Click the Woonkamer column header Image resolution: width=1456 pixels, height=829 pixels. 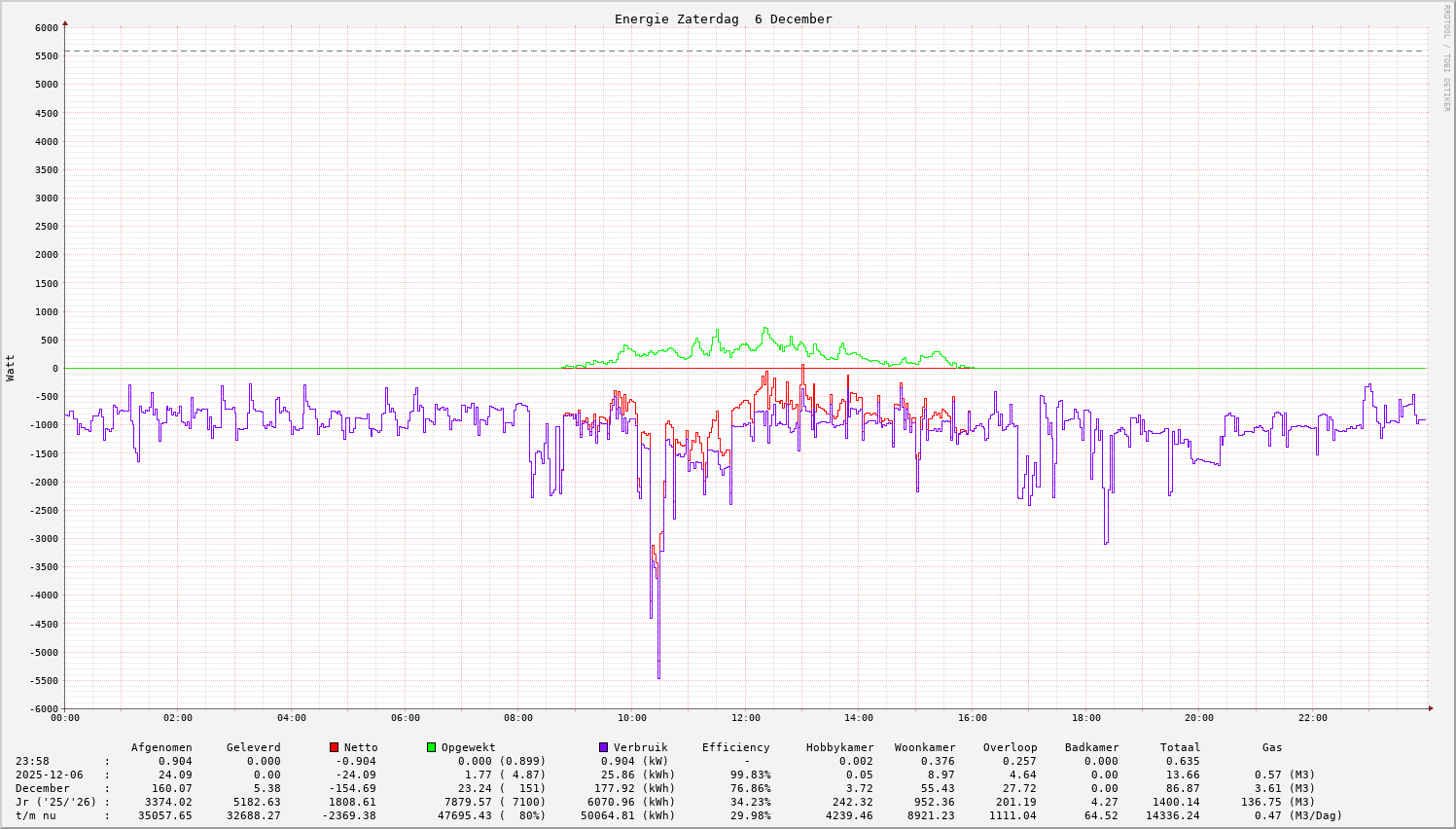click(925, 748)
